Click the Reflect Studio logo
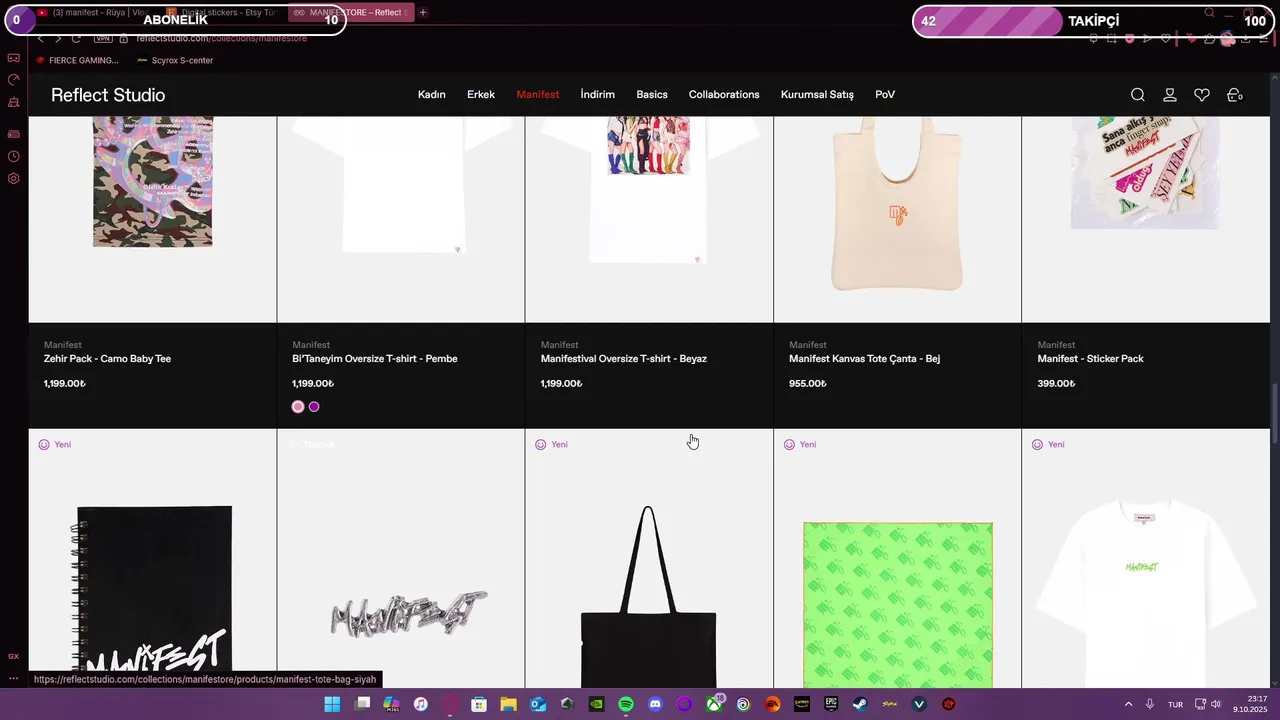1280x720 pixels. [108, 95]
